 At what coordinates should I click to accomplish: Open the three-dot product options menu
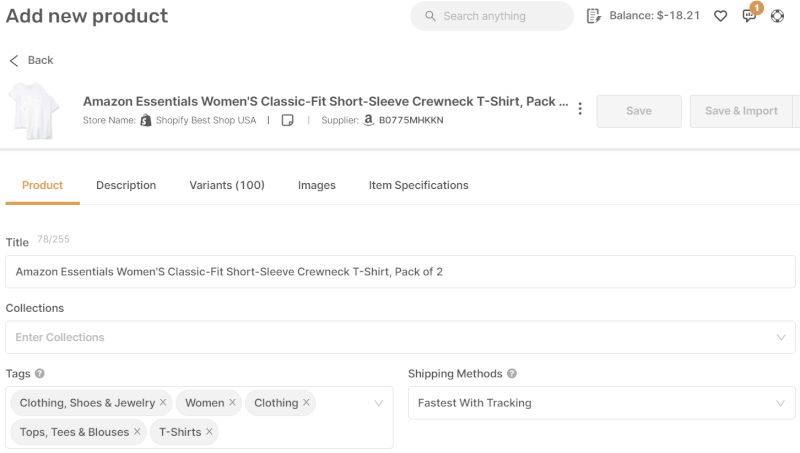click(x=580, y=110)
